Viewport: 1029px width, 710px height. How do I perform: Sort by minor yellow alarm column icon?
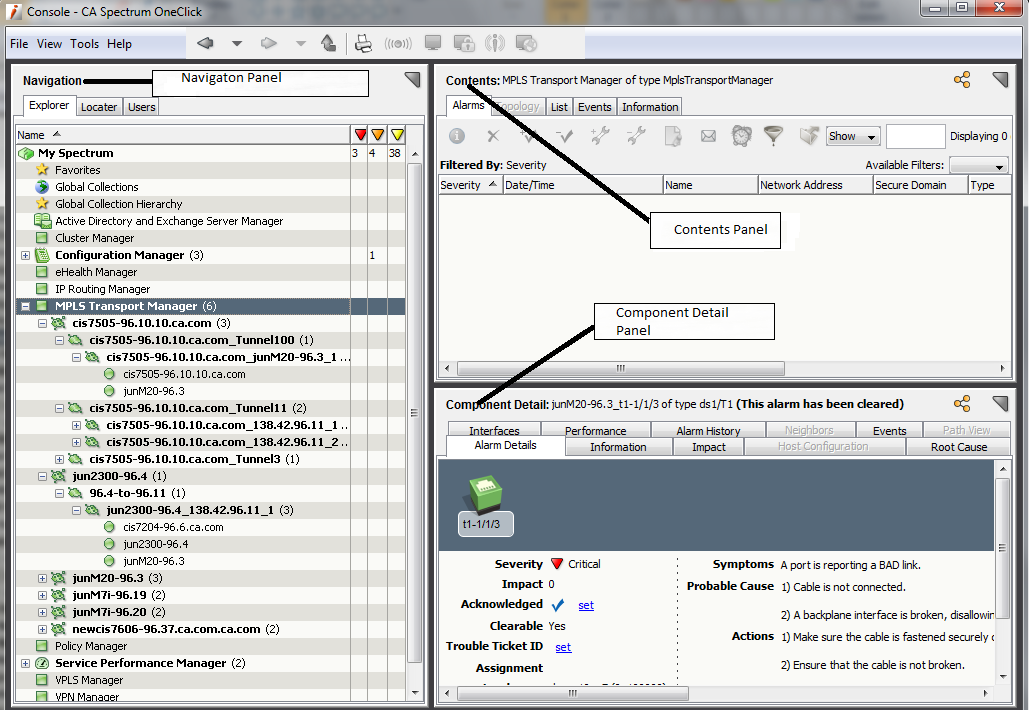pyautogui.click(x=397, y=135)
